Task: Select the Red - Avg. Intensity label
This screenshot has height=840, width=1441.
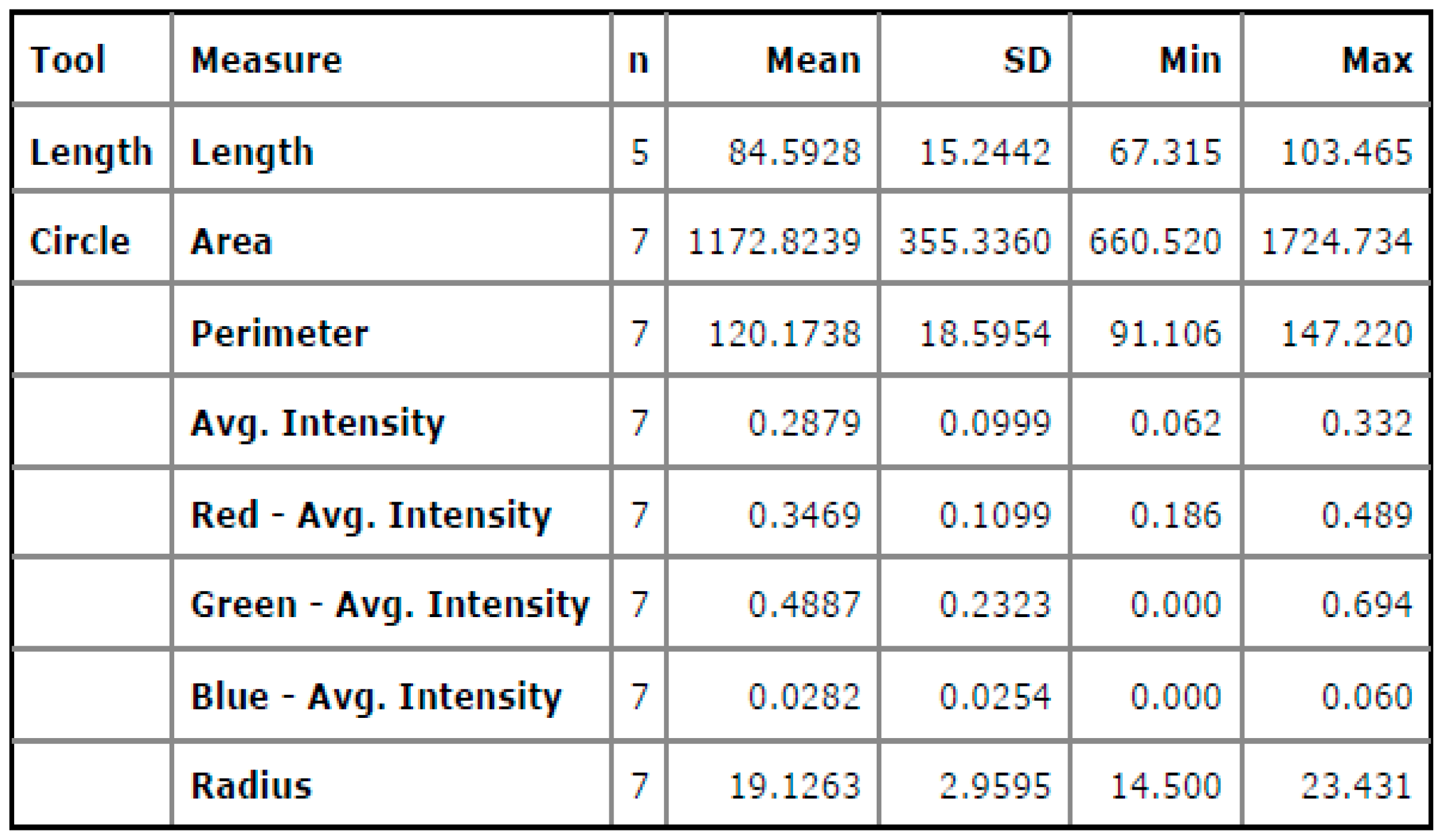Action: (371, 515)
